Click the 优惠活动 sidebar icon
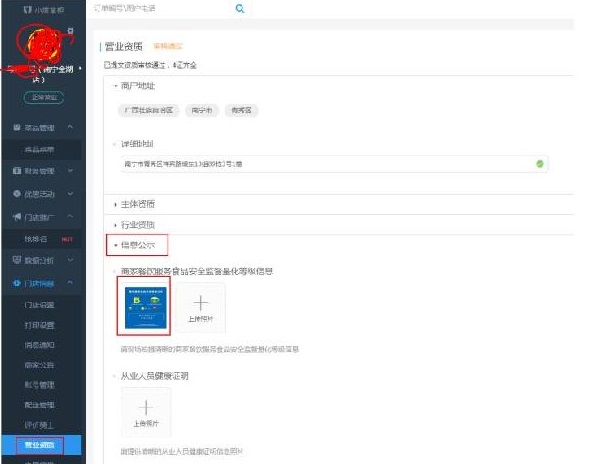Viewport: 603px width, 464px height. pos(16,192)
